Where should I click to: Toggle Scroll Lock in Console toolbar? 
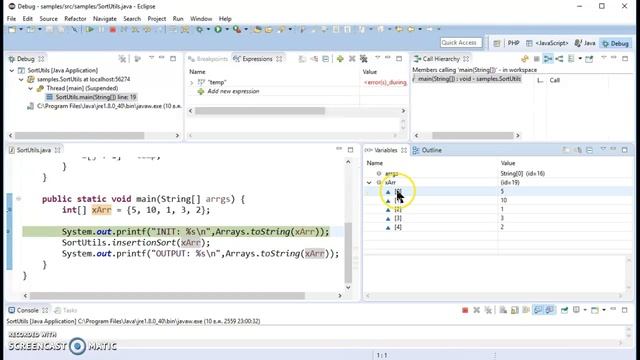[515, 310]
